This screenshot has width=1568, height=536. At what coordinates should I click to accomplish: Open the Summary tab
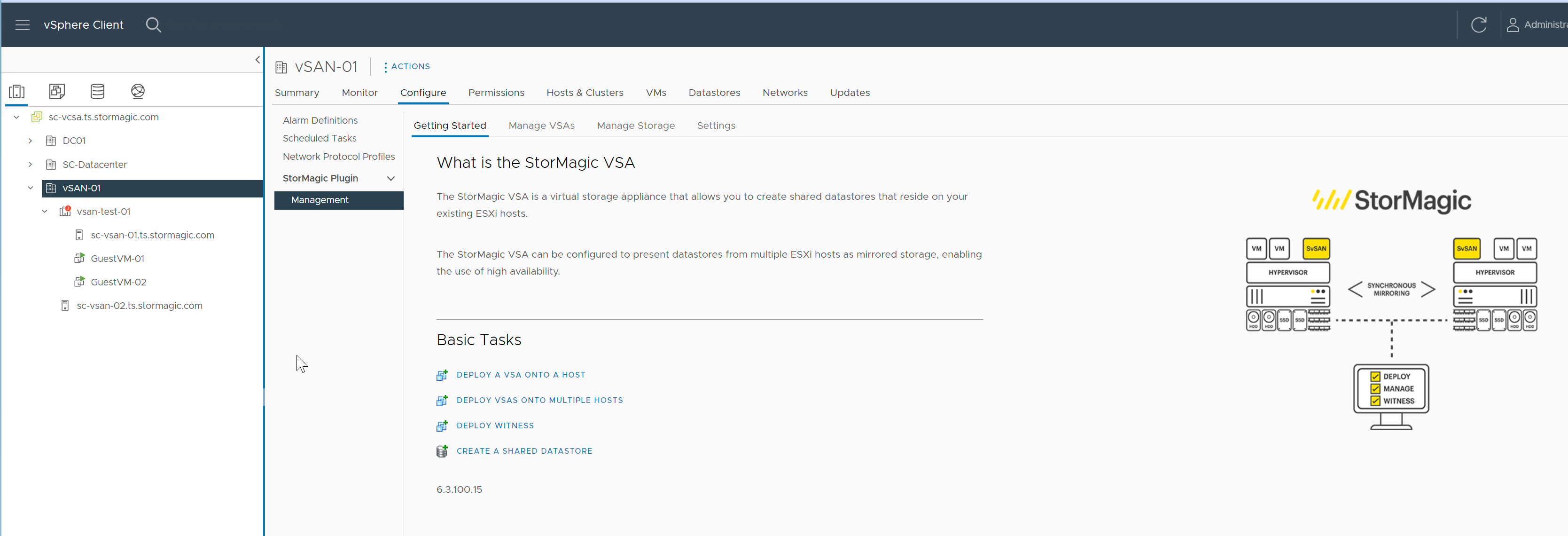tap(297, 93)
